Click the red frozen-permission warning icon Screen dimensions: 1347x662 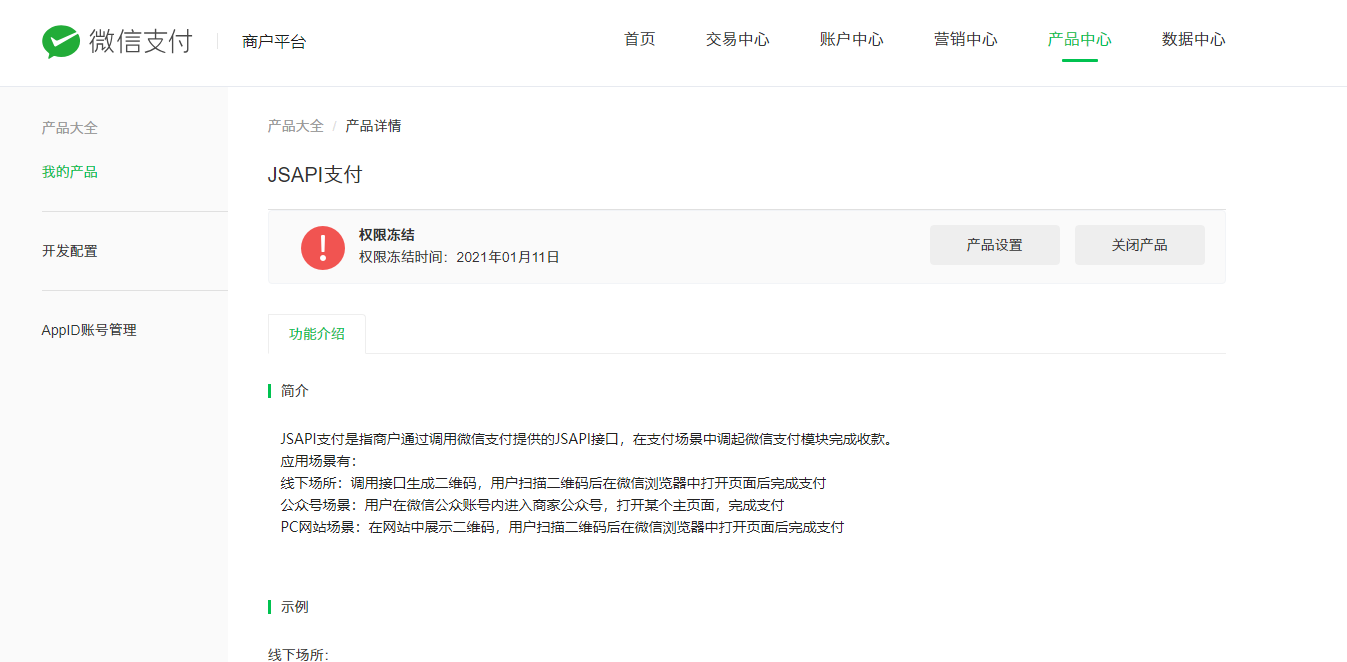coord(323,247)
